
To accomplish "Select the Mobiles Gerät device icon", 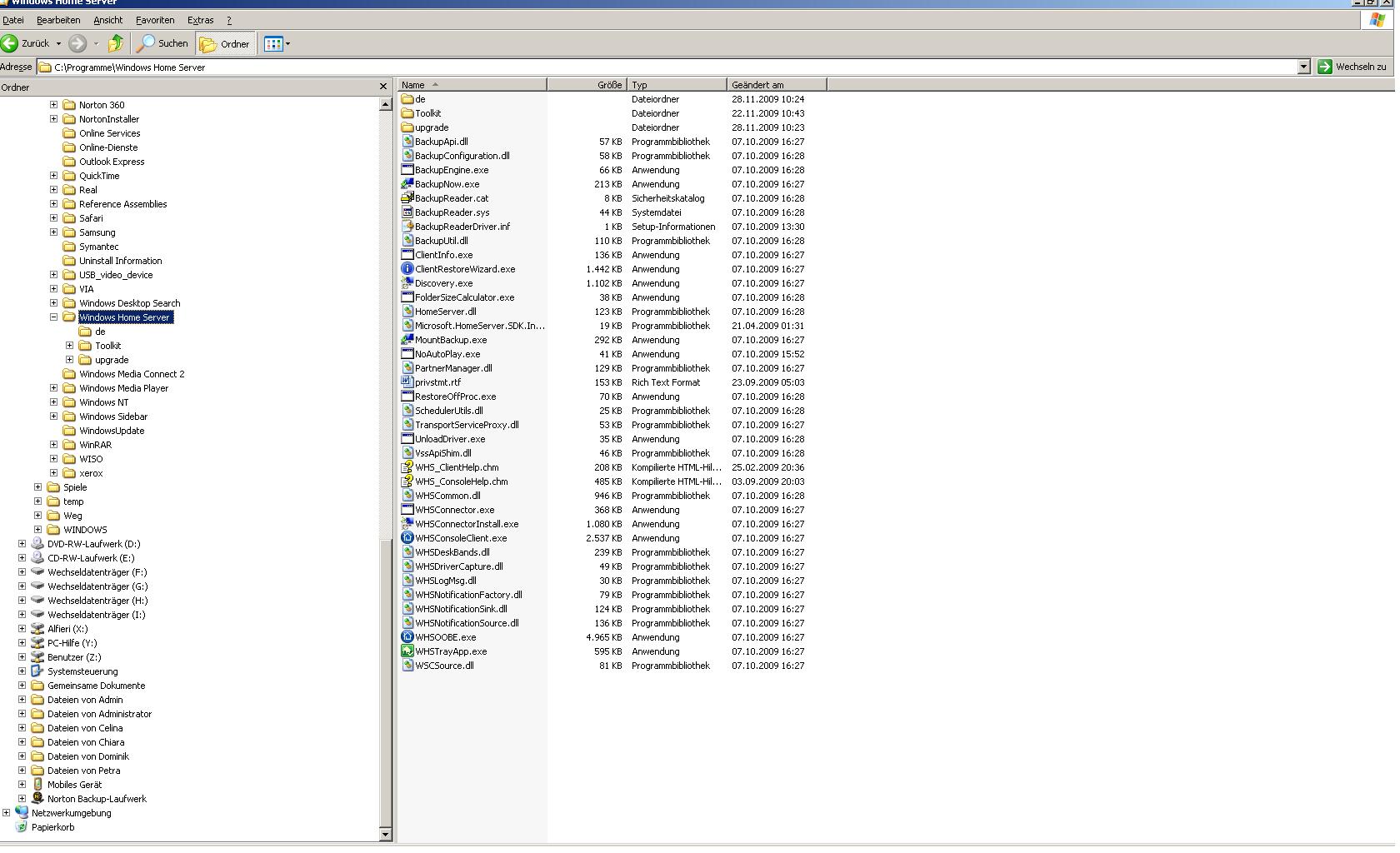I will pyautogui.click(x=37, y=785).
